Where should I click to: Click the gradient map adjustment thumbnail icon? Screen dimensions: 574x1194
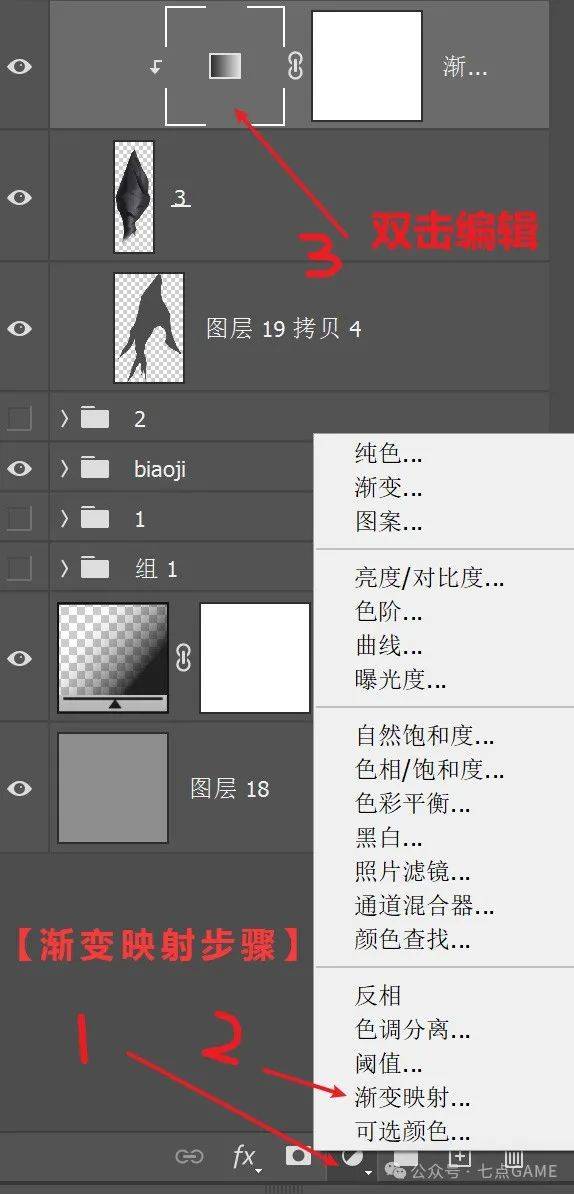point(225,66)
